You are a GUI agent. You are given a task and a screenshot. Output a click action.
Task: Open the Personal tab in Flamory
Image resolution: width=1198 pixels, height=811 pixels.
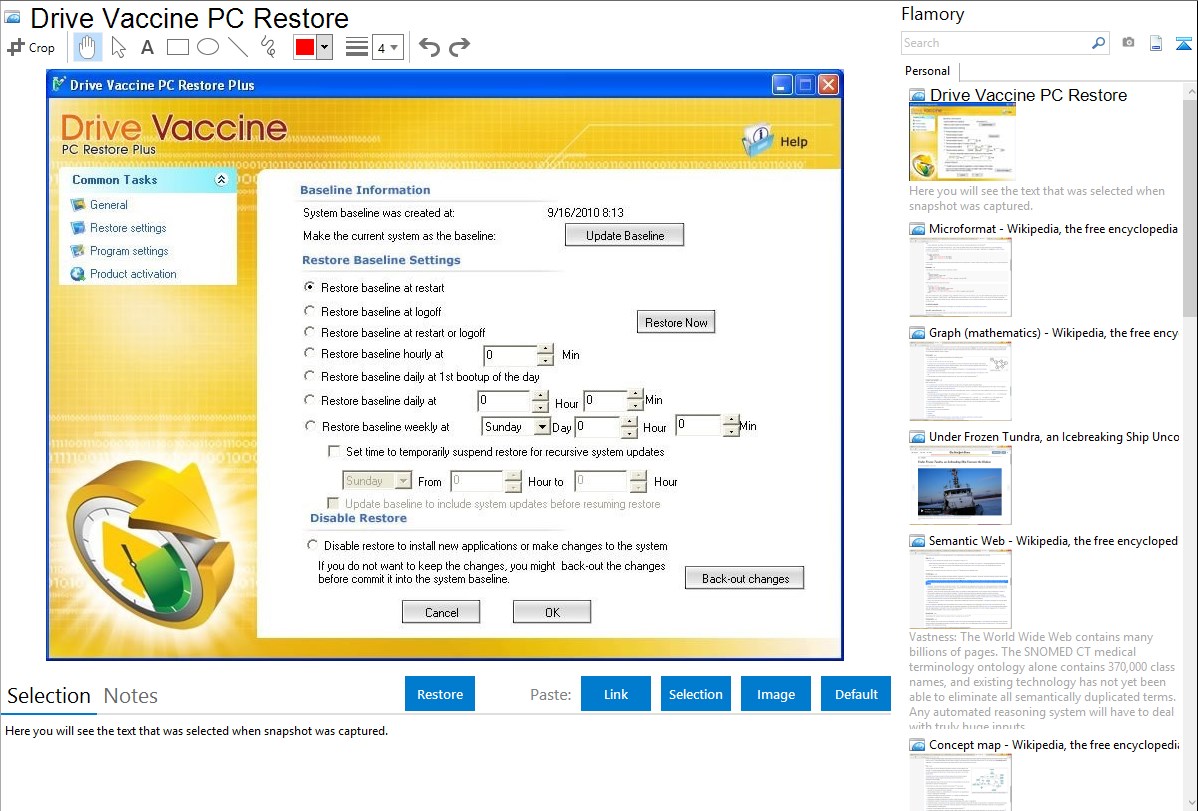tap(927, 71)
